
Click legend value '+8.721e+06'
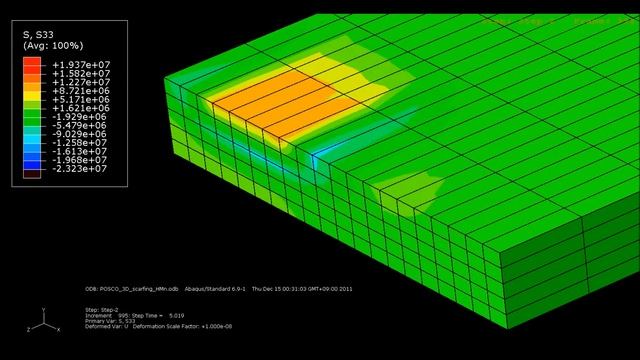[x=81, y=91]
